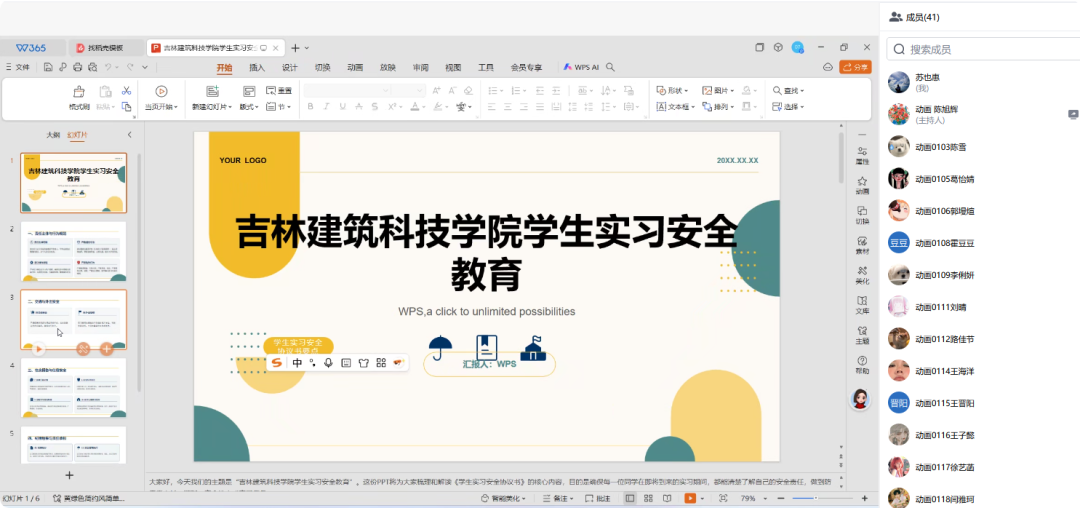Click the scissors Cut icon
The width and height of the screenshot is (1080, 508).
click(126, 91)
